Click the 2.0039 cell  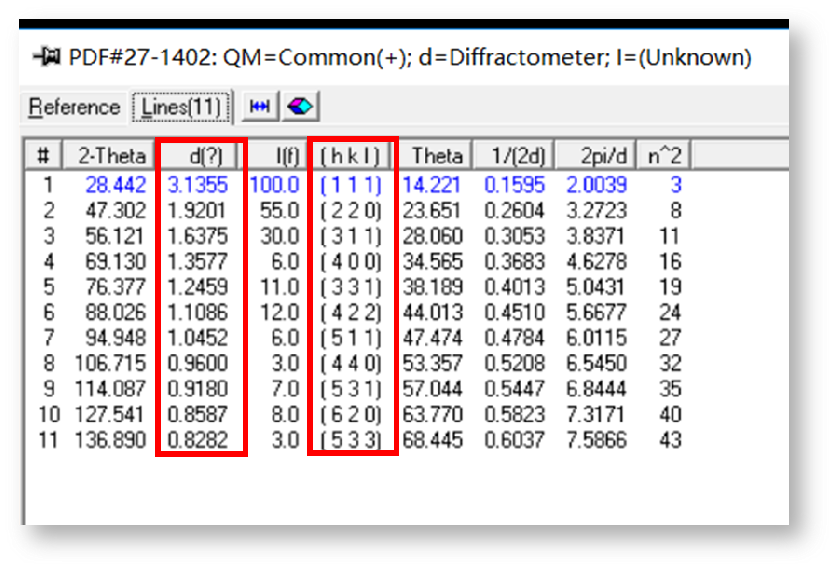(596, 185)
